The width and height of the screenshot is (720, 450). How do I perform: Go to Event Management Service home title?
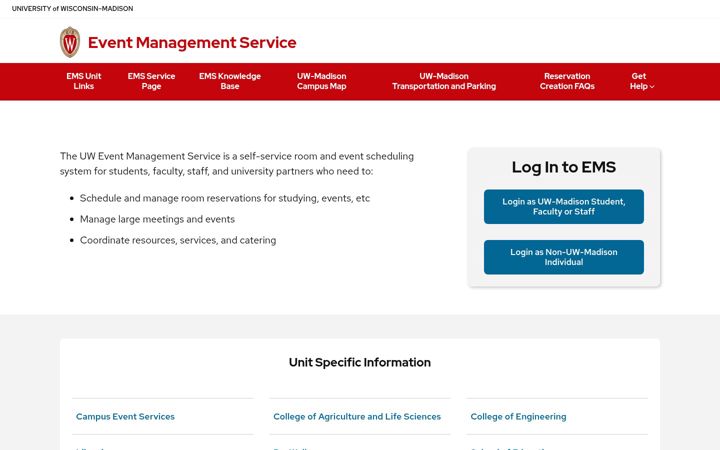[x=192, y=42]
